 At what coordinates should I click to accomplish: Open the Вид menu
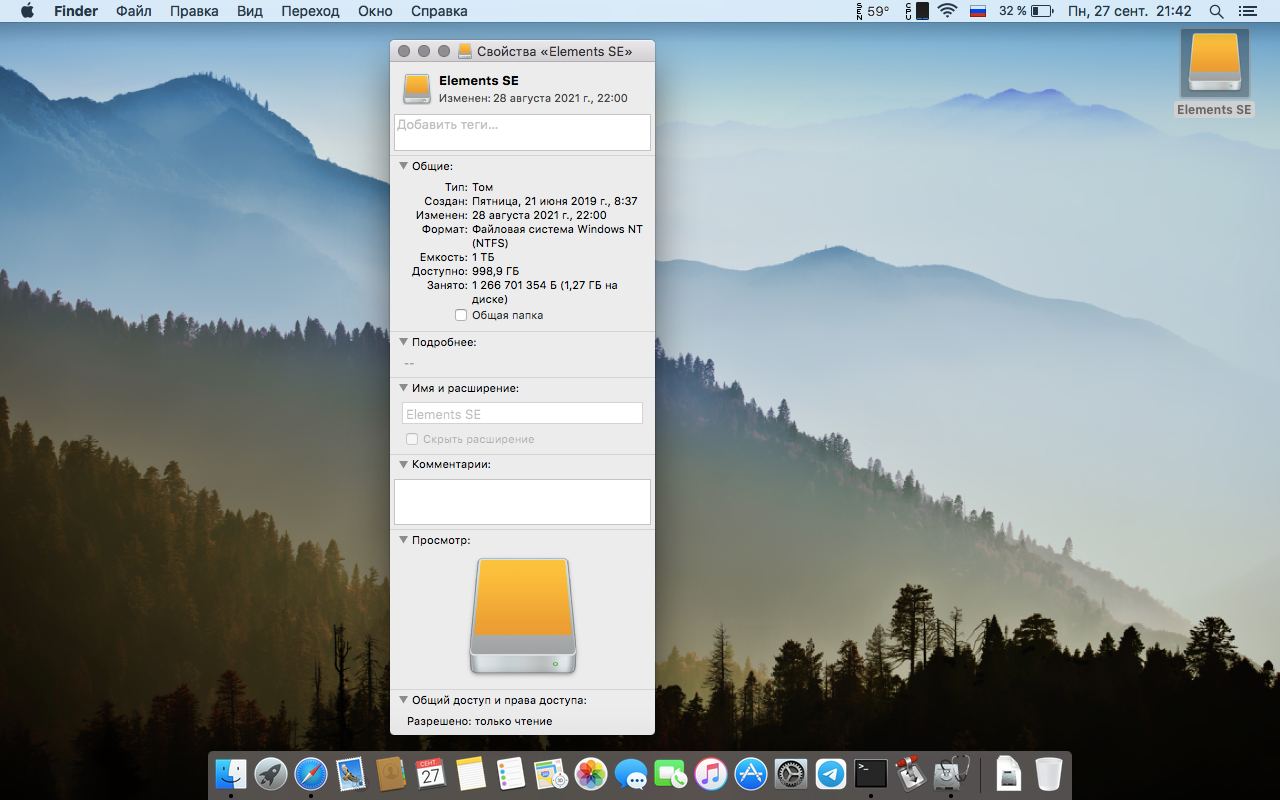tap(250, 11)
